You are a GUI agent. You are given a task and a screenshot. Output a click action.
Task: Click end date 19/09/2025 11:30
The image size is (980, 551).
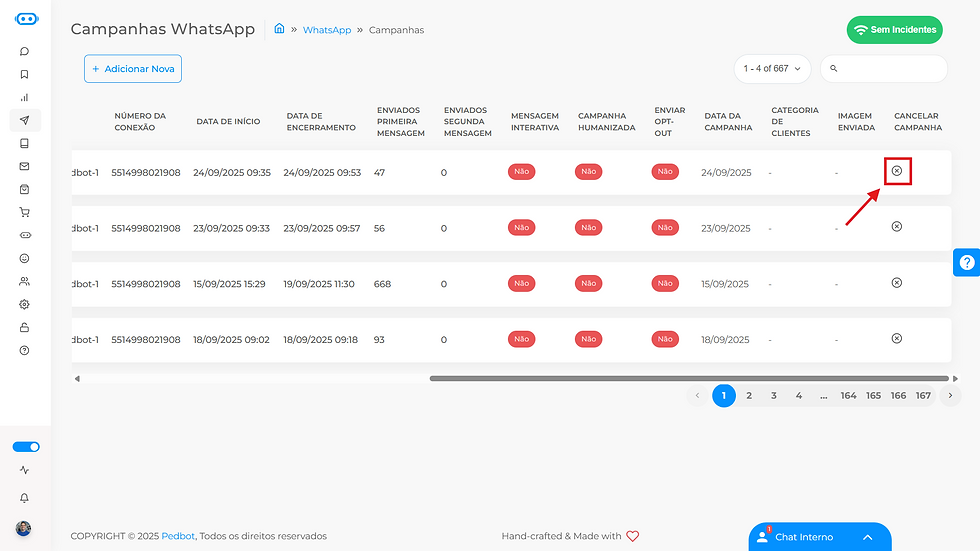click(319, 284)
